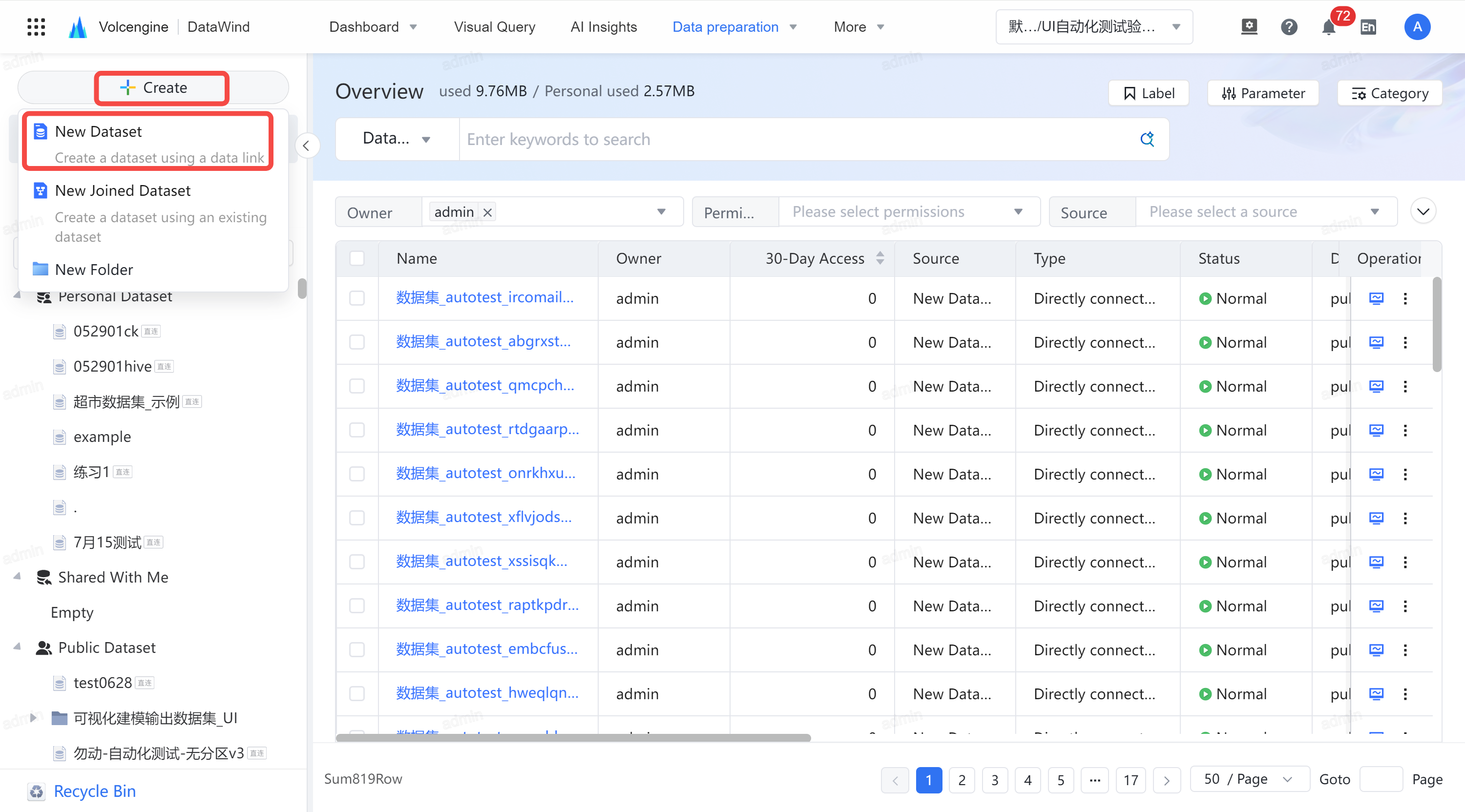This screenshot has height=812, width=1465.
Task: Check the 数据集_autotest_xflvjods row checkbox
Action: pyautogui.click(x=356, y=518)
